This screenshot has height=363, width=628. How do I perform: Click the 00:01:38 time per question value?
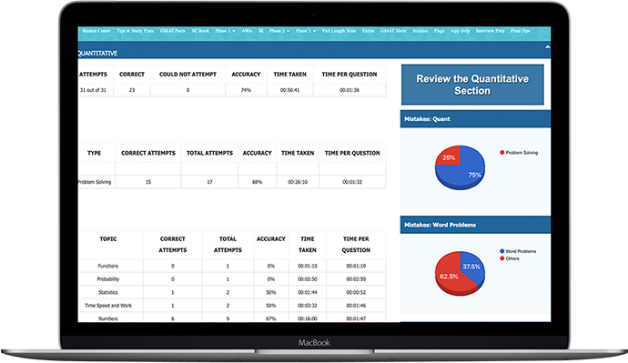click(349, 90)
